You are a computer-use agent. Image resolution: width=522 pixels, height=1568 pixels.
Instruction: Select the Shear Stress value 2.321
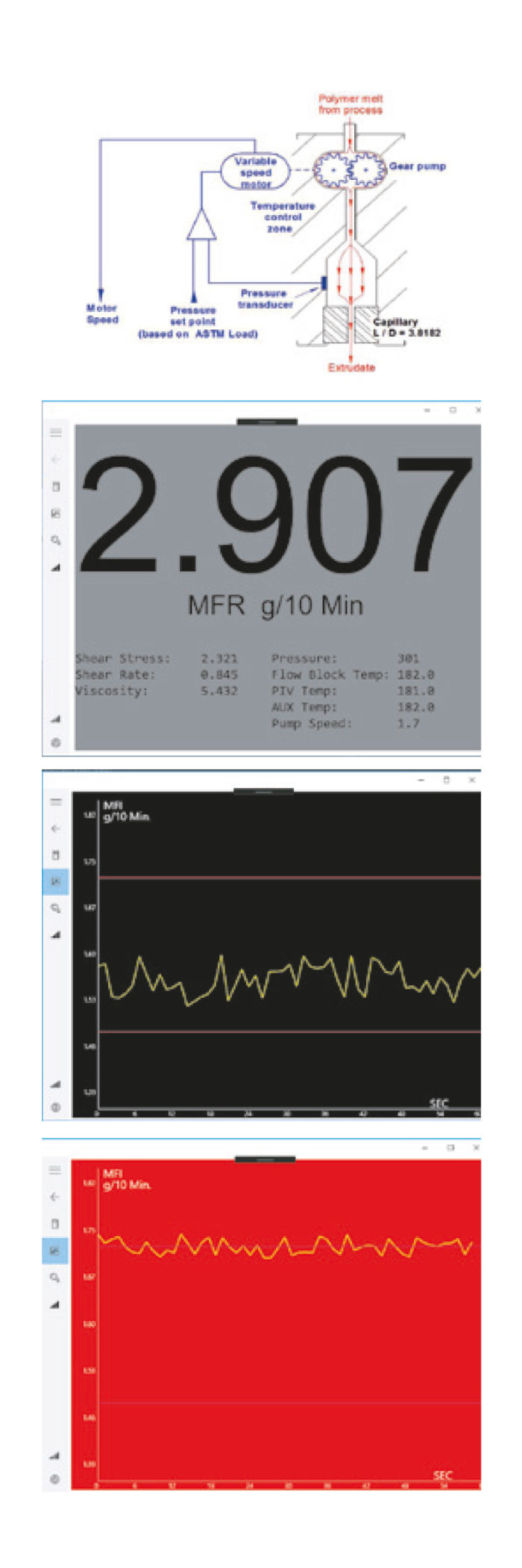[x=219, y=658]
